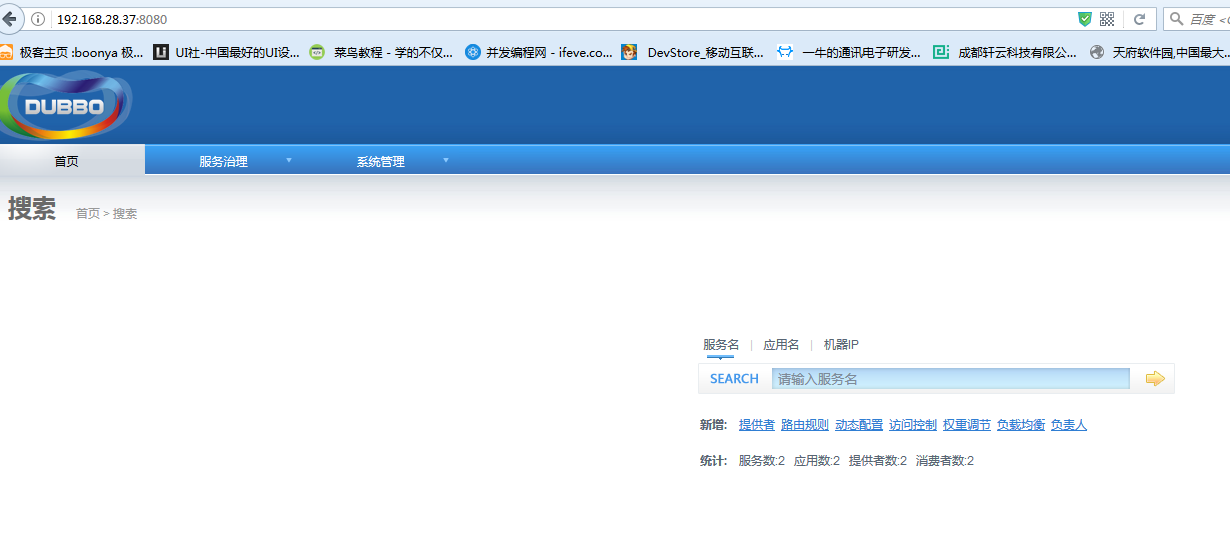Switch to the 机器IP search tab

pyautogui.click(x=841, y=345)
